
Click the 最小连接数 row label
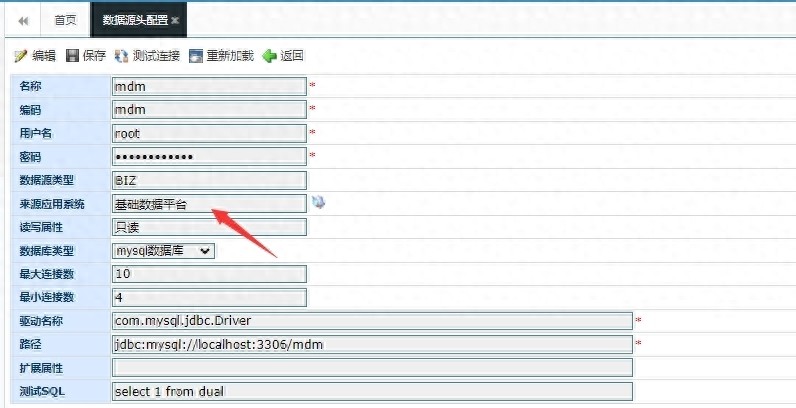[46, 297]
